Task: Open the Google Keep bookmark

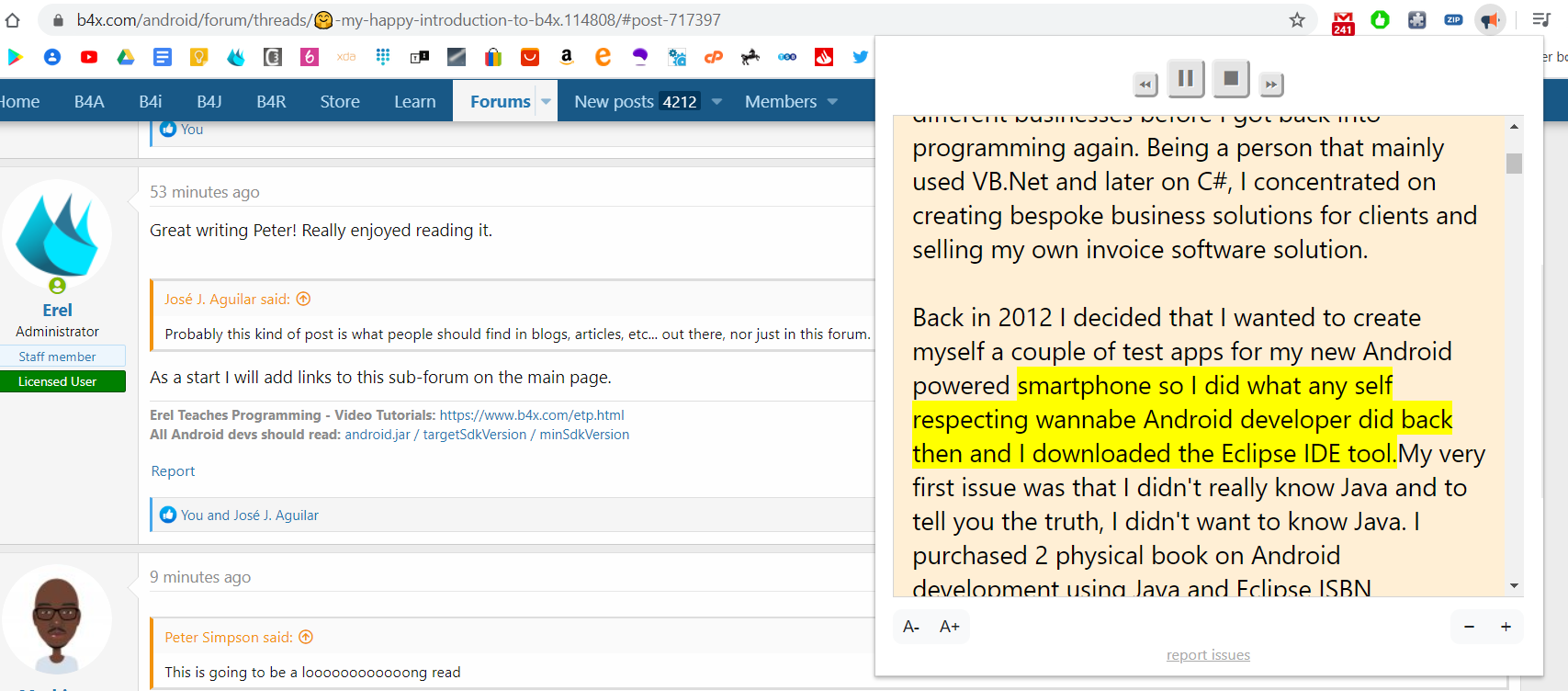Action: [199, 57]
